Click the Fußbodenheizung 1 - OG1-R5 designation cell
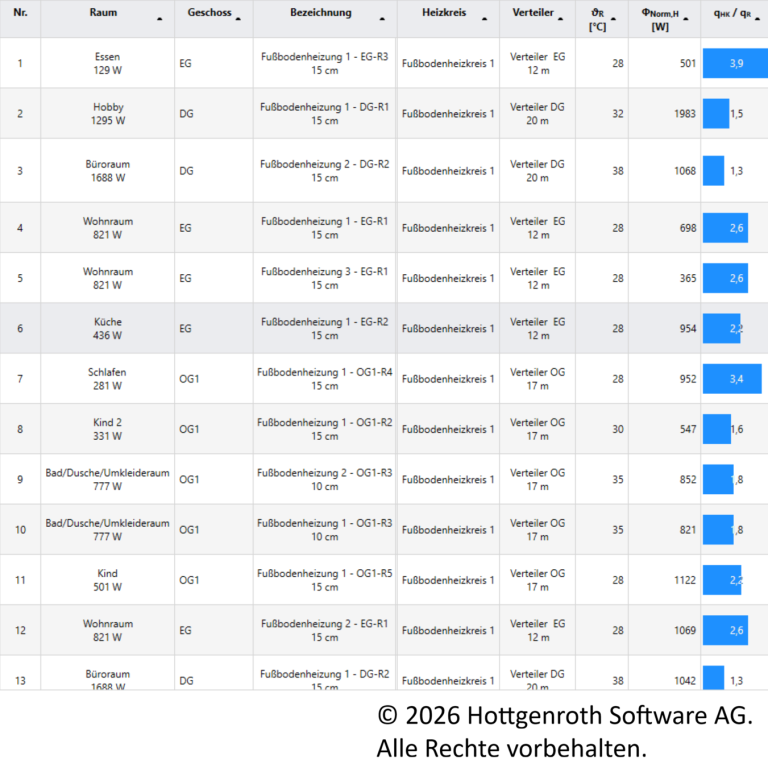This screenshot has height=768, width=768. click(324, 580)
